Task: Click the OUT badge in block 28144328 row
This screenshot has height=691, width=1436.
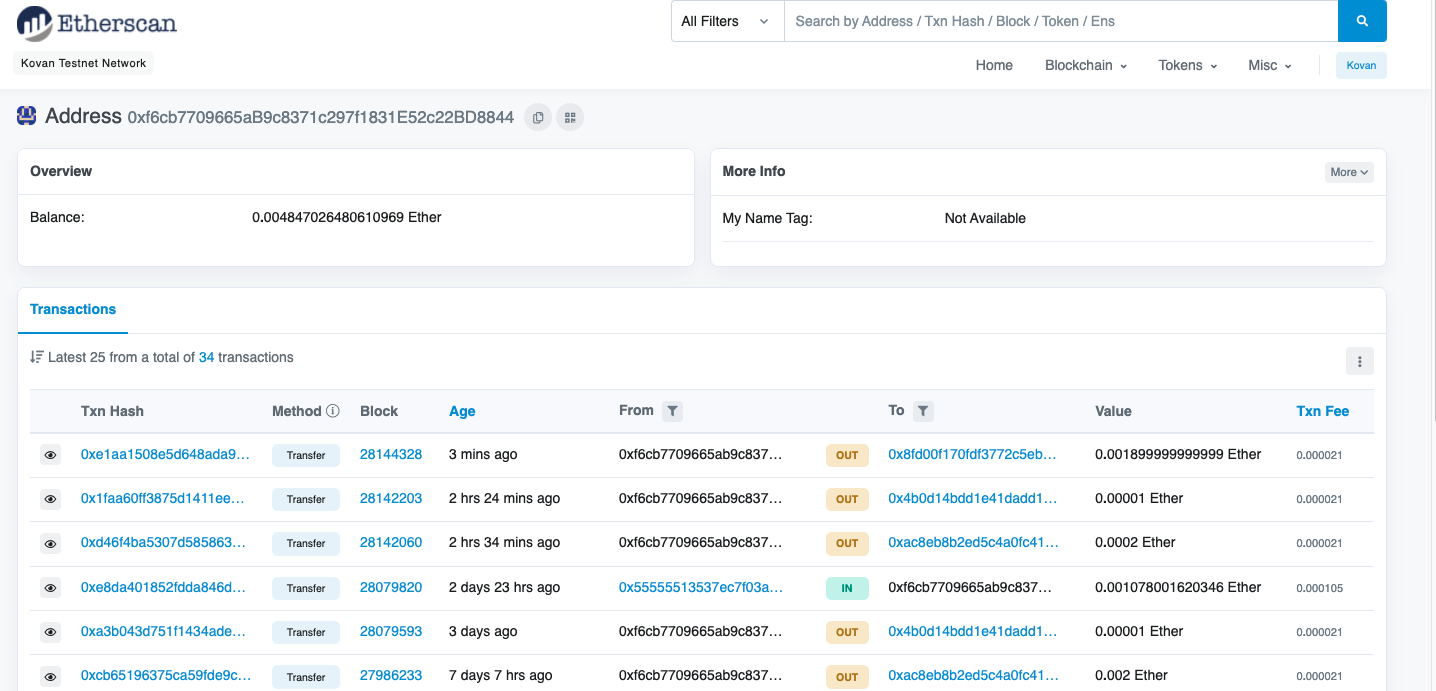Action: point(847,455)
